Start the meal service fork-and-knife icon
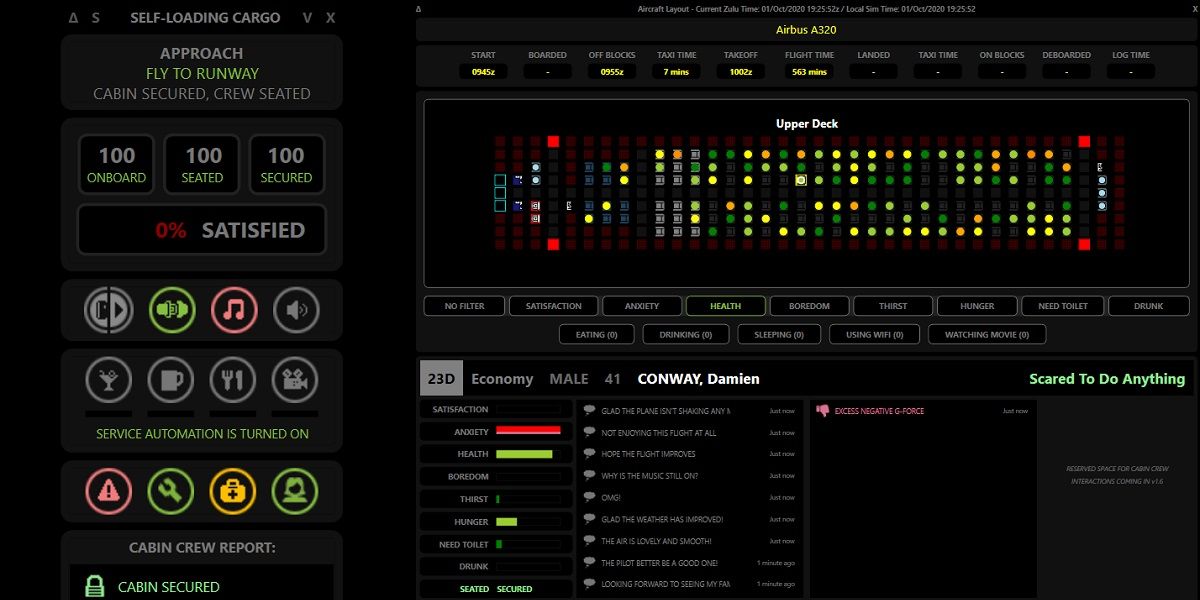 (x=233, y=380)
